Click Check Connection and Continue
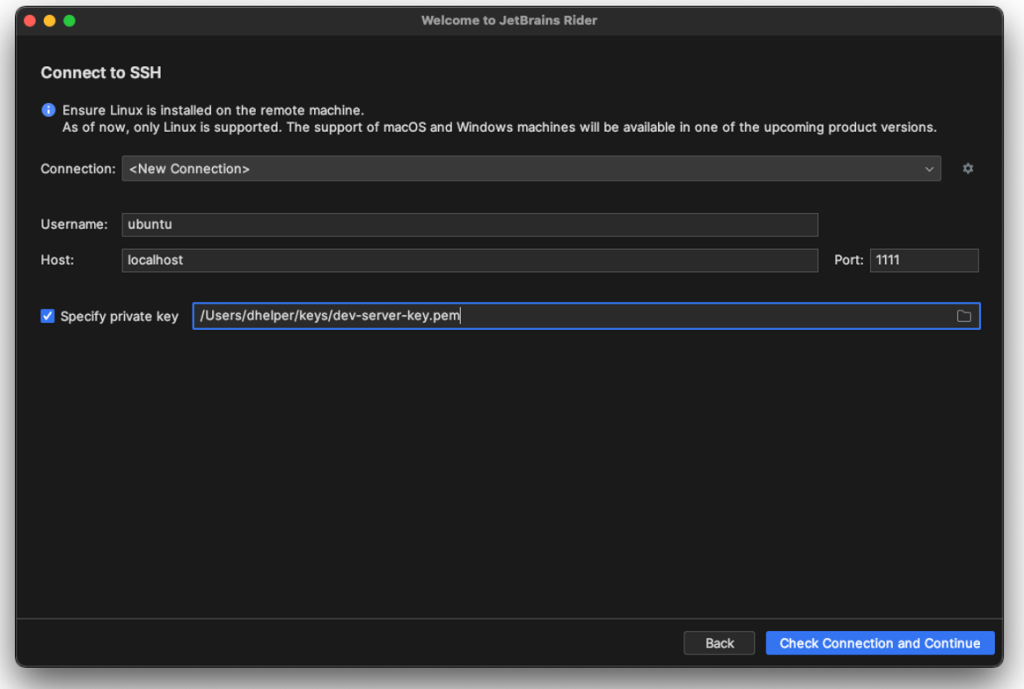 [x=879, y=643]
